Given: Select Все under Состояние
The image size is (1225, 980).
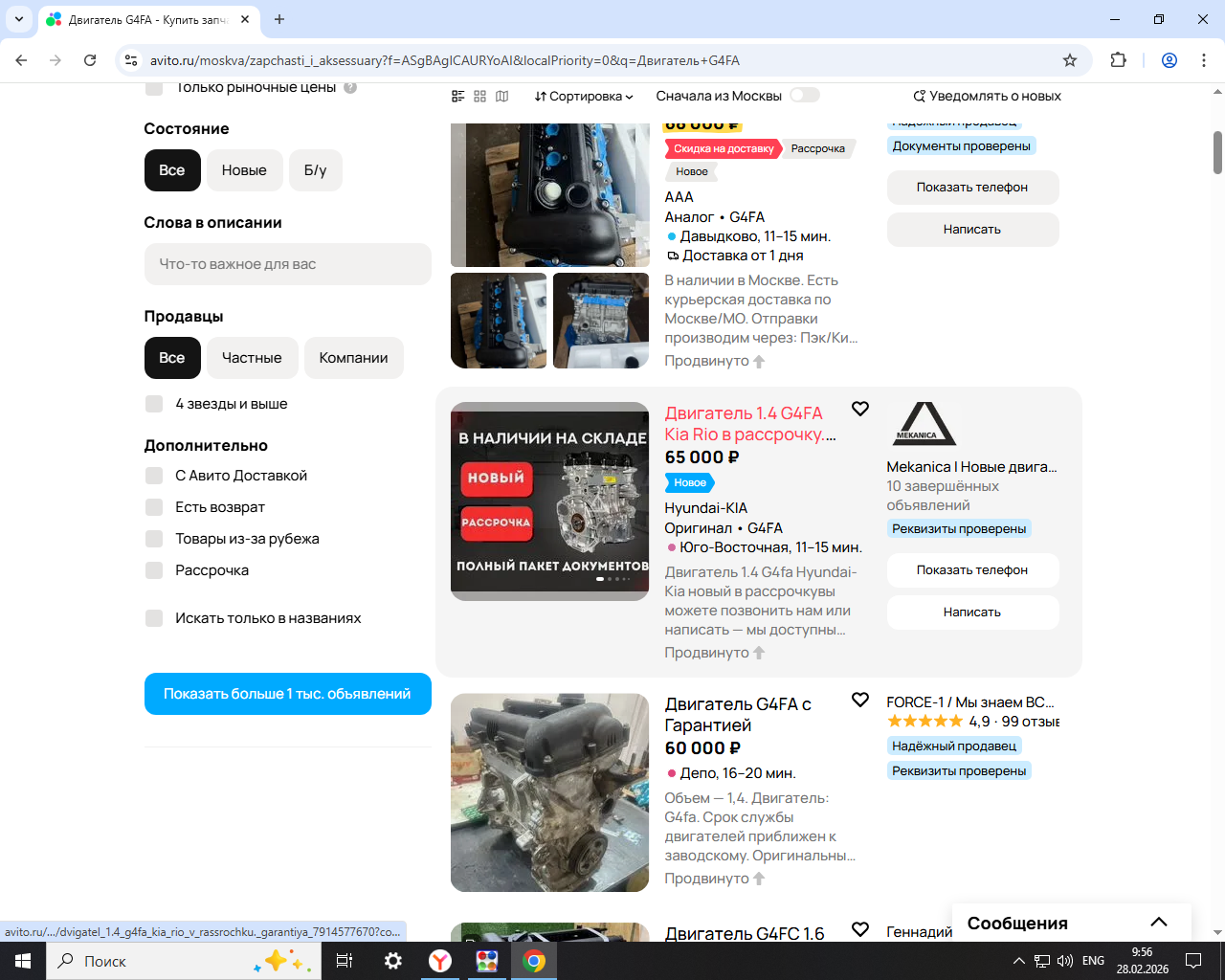Looking at the screenshot, I should pos(172,170).
